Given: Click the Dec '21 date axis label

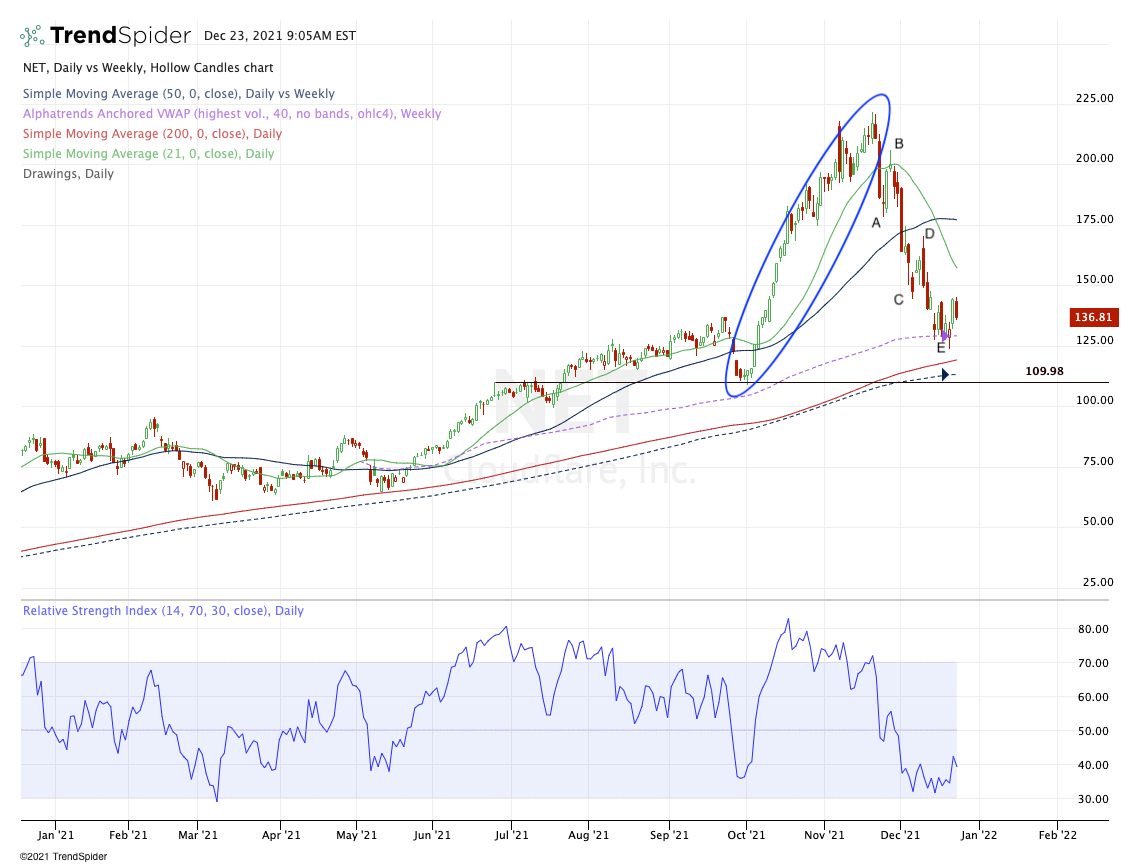Looking at the screenshot, I should tap(900, 835).
